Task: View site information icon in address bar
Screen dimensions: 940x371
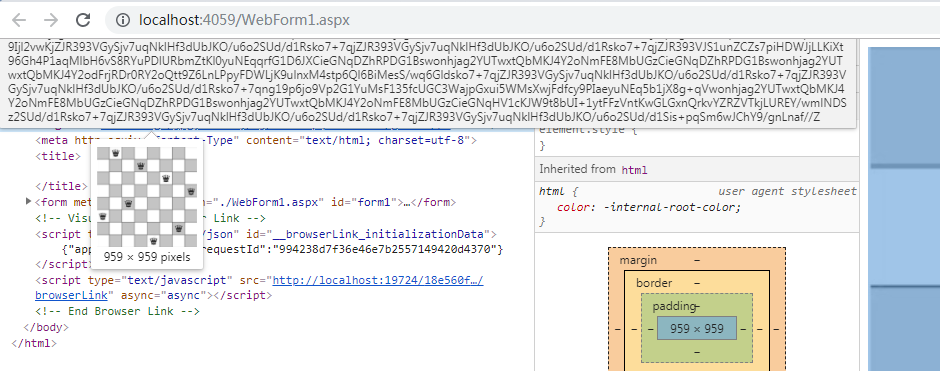Action: pyautogui.click(x=122, y=20)
